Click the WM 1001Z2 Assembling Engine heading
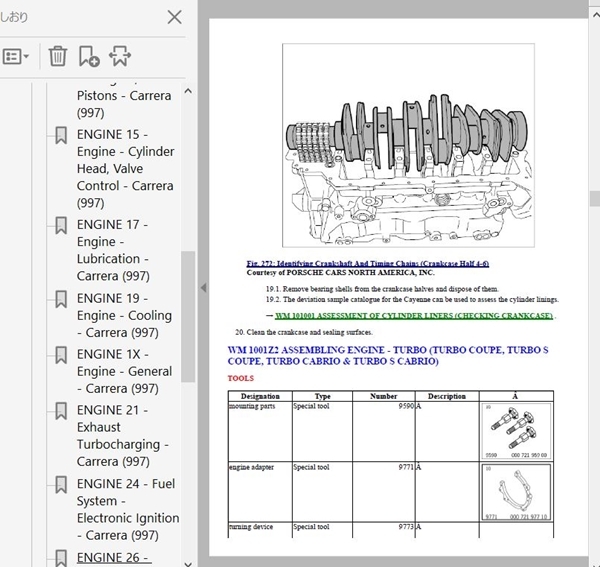 [388, 355]
